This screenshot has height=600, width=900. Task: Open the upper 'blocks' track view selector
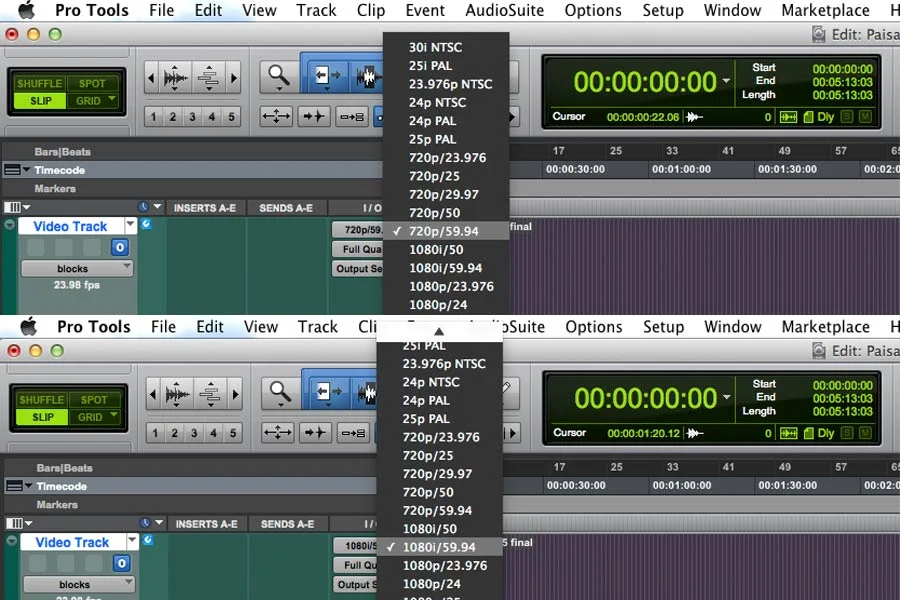(x=77, y=268)
